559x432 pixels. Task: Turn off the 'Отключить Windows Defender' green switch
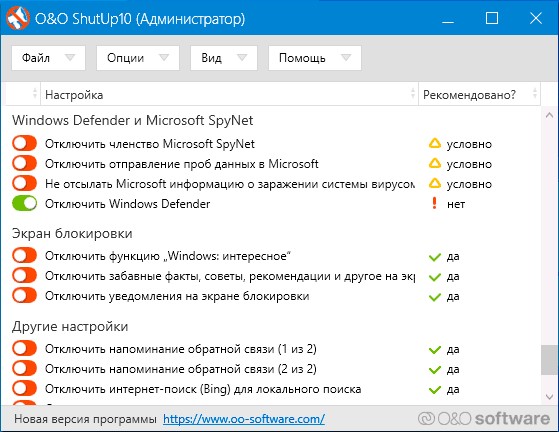click(x=25, y=204)
